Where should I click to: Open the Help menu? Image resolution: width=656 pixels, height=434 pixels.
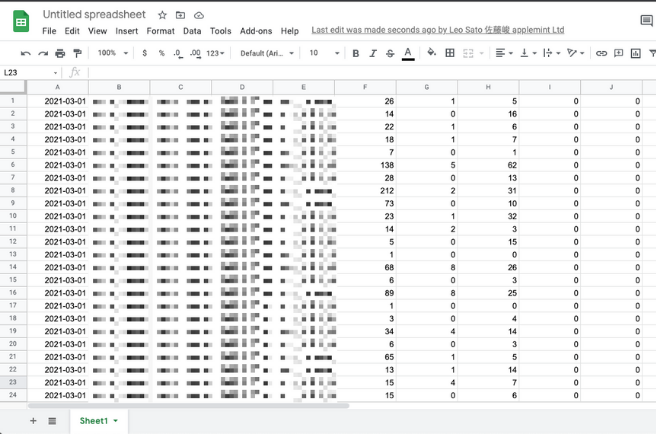290,31
